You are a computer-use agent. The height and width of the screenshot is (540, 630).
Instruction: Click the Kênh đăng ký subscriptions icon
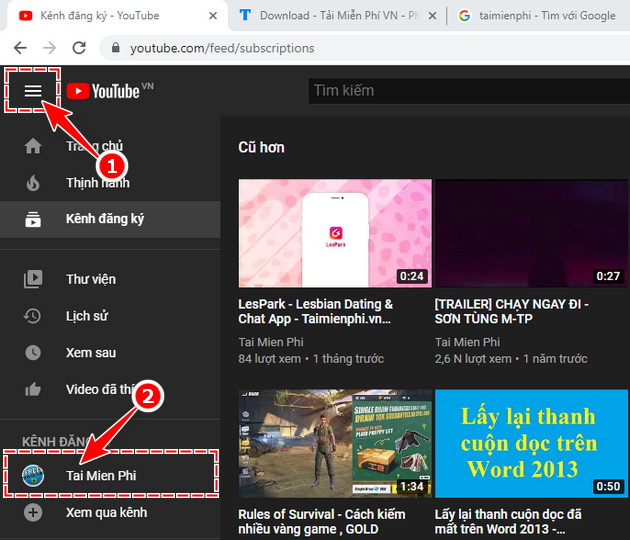pyautogui.click(x=33, y=219)
